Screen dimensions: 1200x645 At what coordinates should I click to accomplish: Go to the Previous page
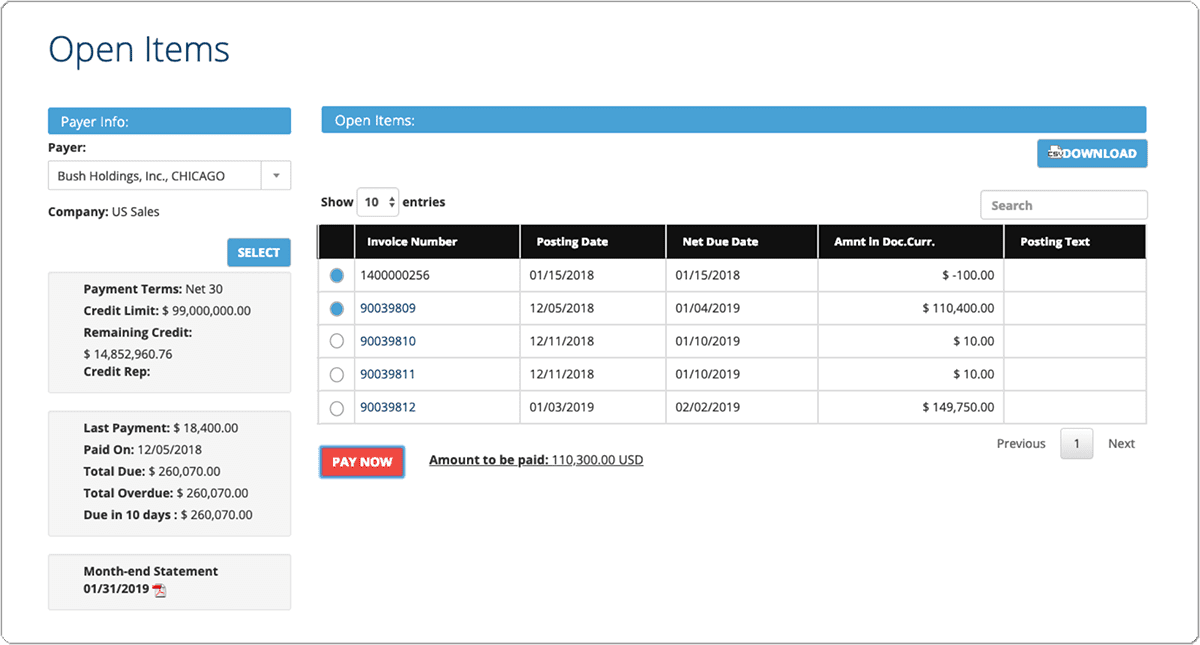1021,443
